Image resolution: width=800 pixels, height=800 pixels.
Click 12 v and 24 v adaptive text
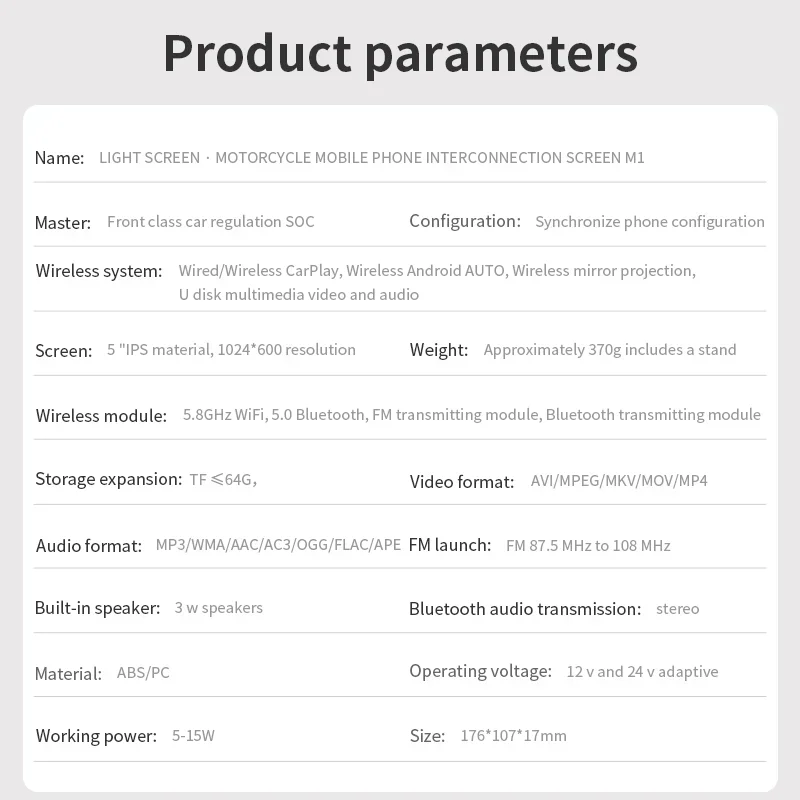click(x=642, y=671)
